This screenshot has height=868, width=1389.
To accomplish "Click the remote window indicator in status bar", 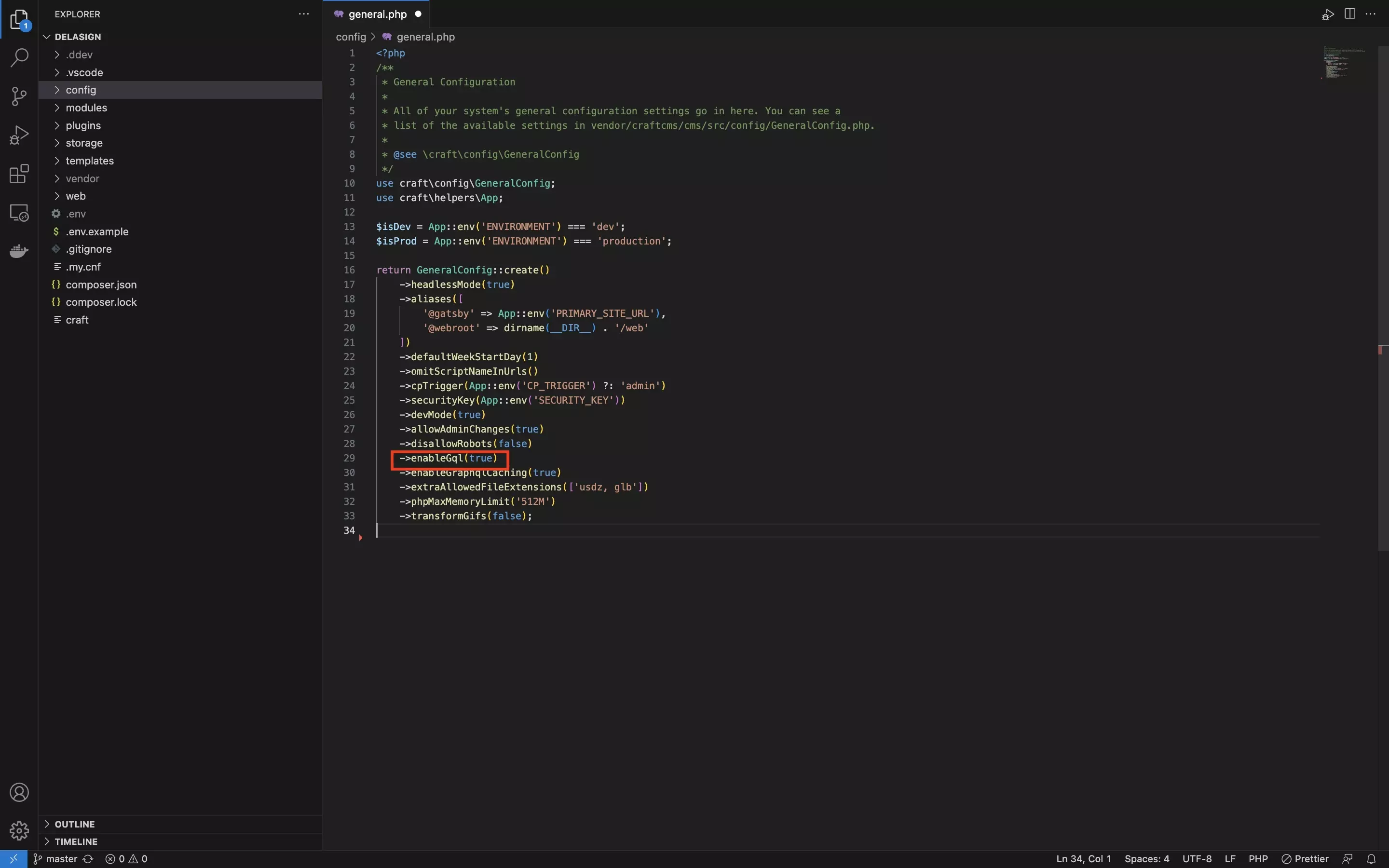I will (13, 859).
